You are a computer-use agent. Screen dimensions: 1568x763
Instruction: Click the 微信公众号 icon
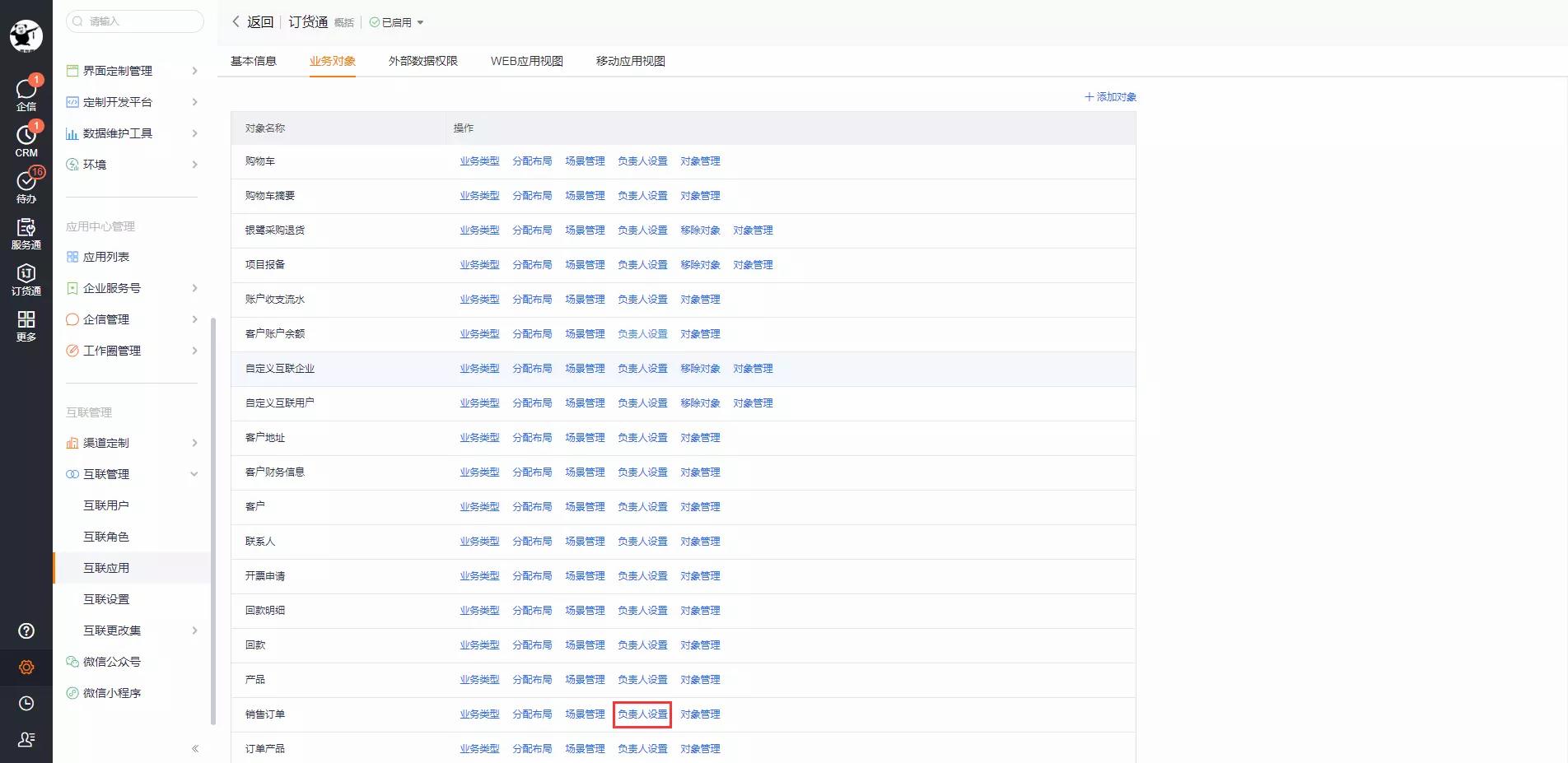pos(72,662)
